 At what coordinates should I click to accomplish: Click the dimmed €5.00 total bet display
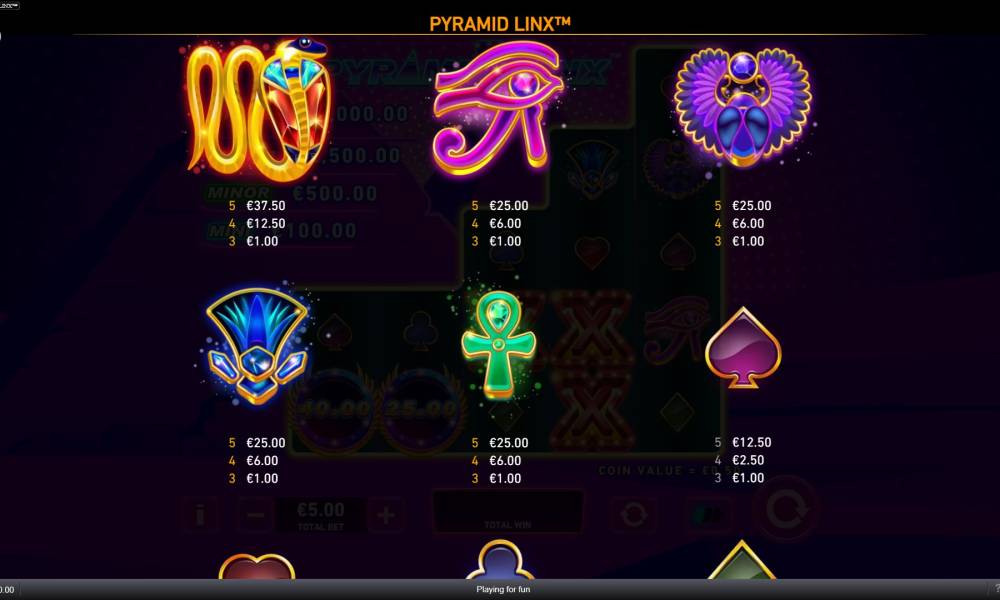(321, 515)
